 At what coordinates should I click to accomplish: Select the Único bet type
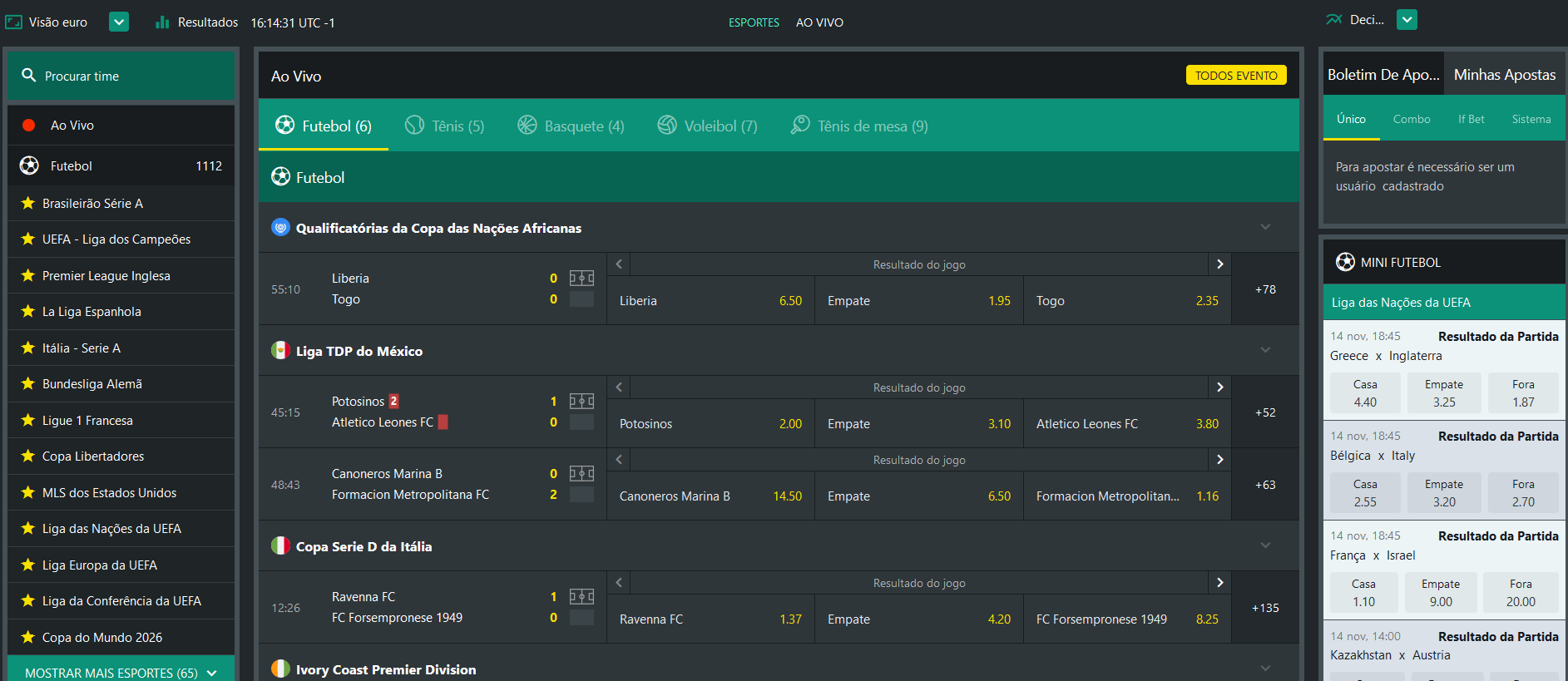1351,120
